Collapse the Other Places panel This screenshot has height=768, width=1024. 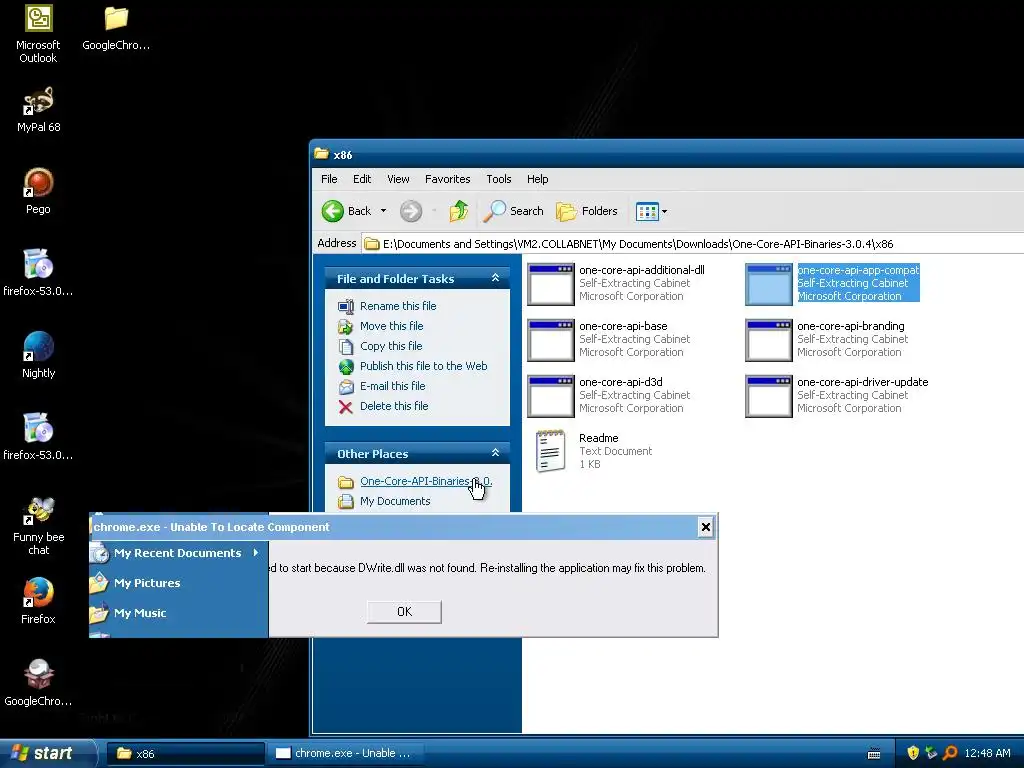coord(495,453)
